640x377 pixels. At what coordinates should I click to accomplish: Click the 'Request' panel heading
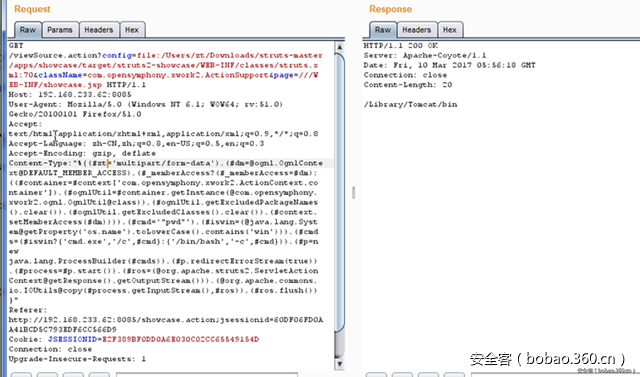[x=32, y=9]
